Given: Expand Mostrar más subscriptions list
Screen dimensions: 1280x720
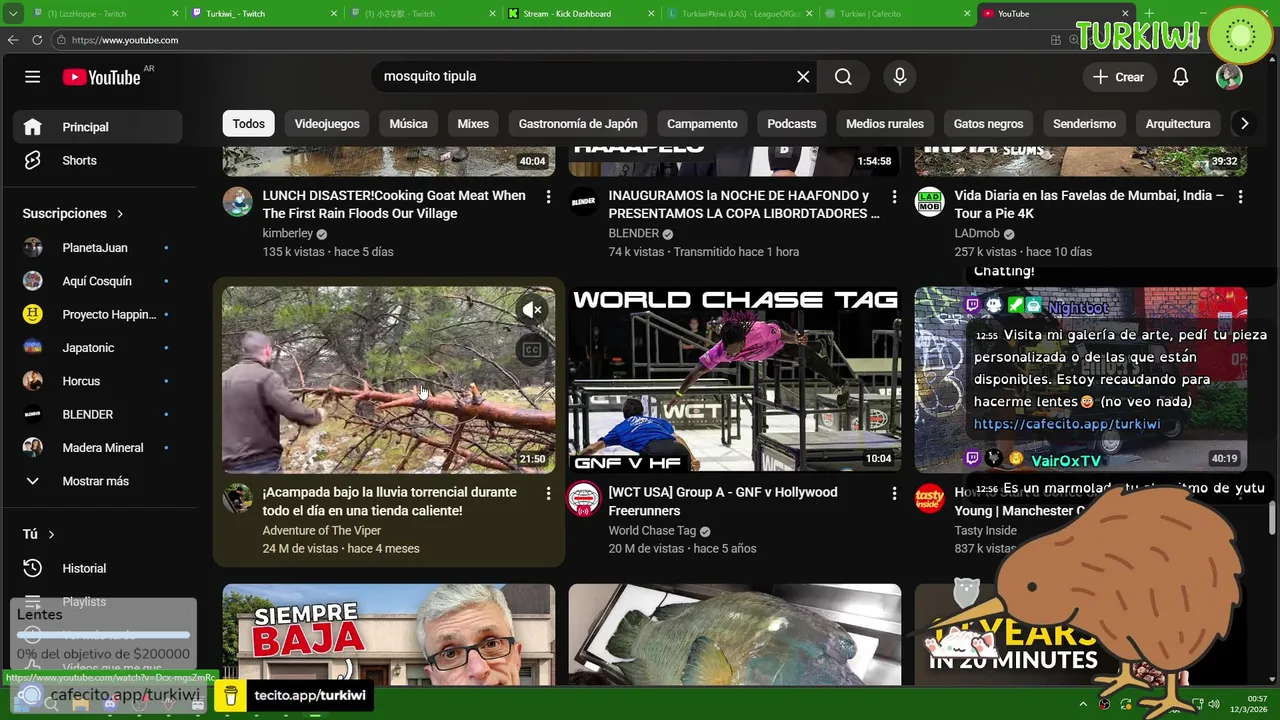Looking at the screenshot, I should coord(98,481).
